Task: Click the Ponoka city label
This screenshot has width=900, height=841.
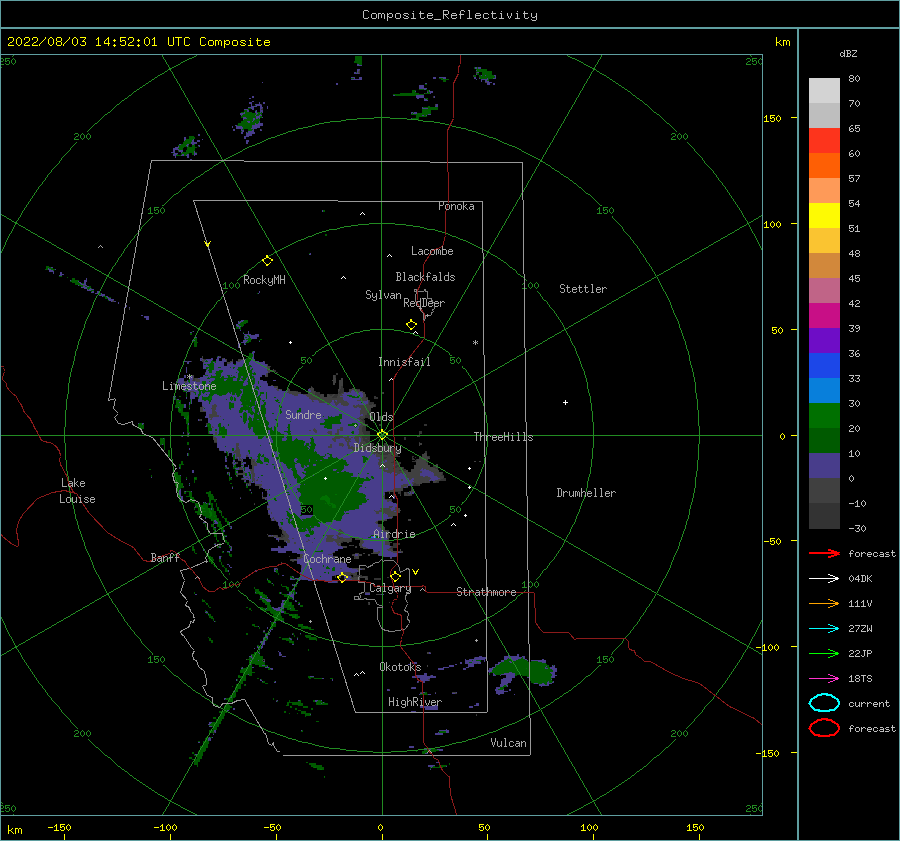Action: pos(456,206)
